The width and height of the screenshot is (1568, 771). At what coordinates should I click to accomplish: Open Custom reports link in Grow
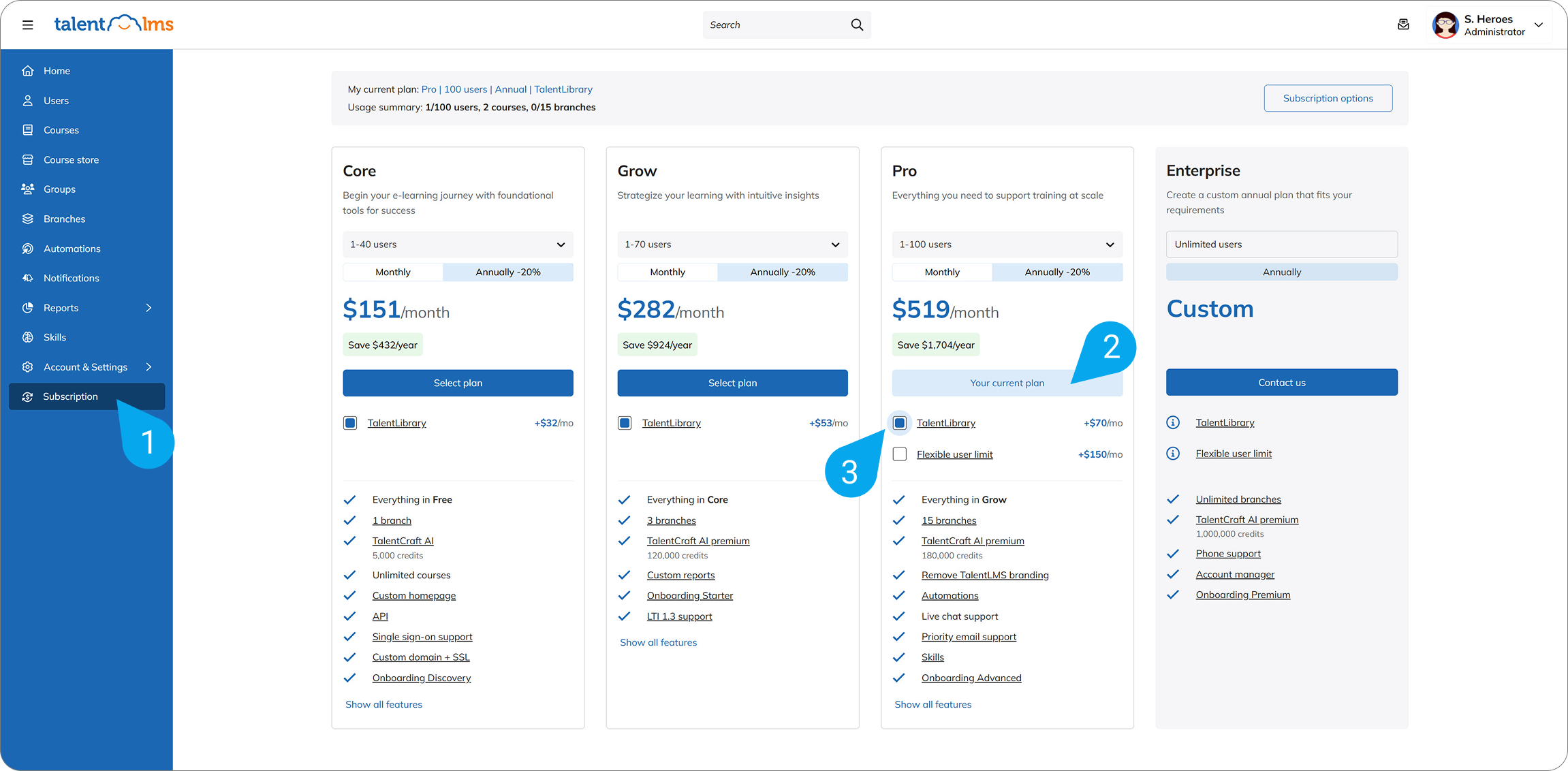680,575
